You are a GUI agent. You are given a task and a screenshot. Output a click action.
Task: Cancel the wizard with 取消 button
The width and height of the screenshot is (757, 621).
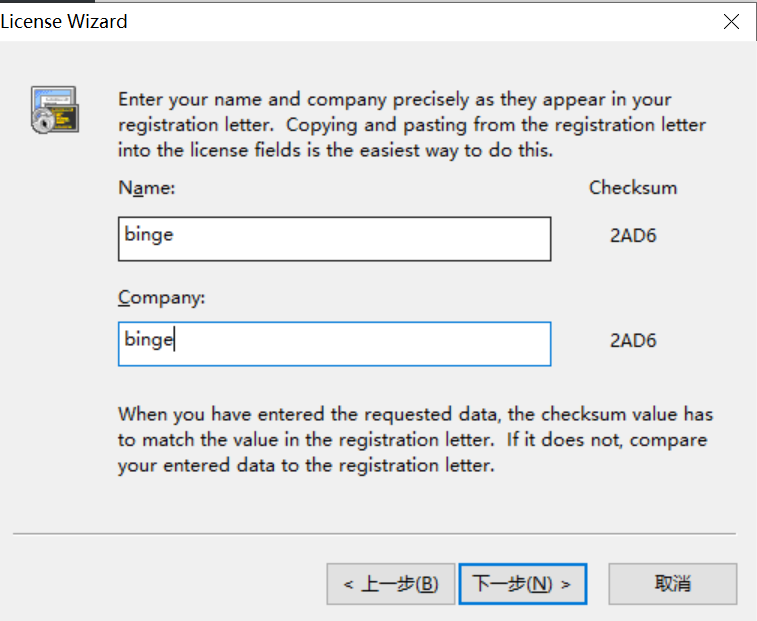coord(672,584)
